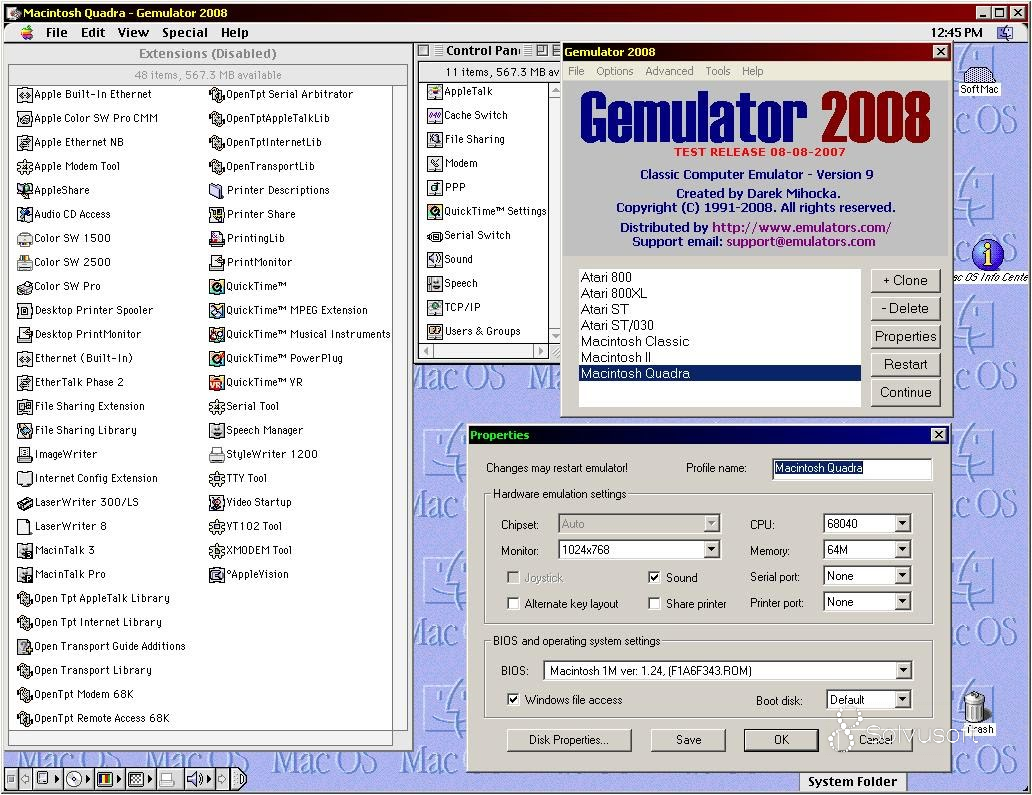Click the Continue button
The image size is (1032, 795).
pyautogui.click(x=906, y=393)
